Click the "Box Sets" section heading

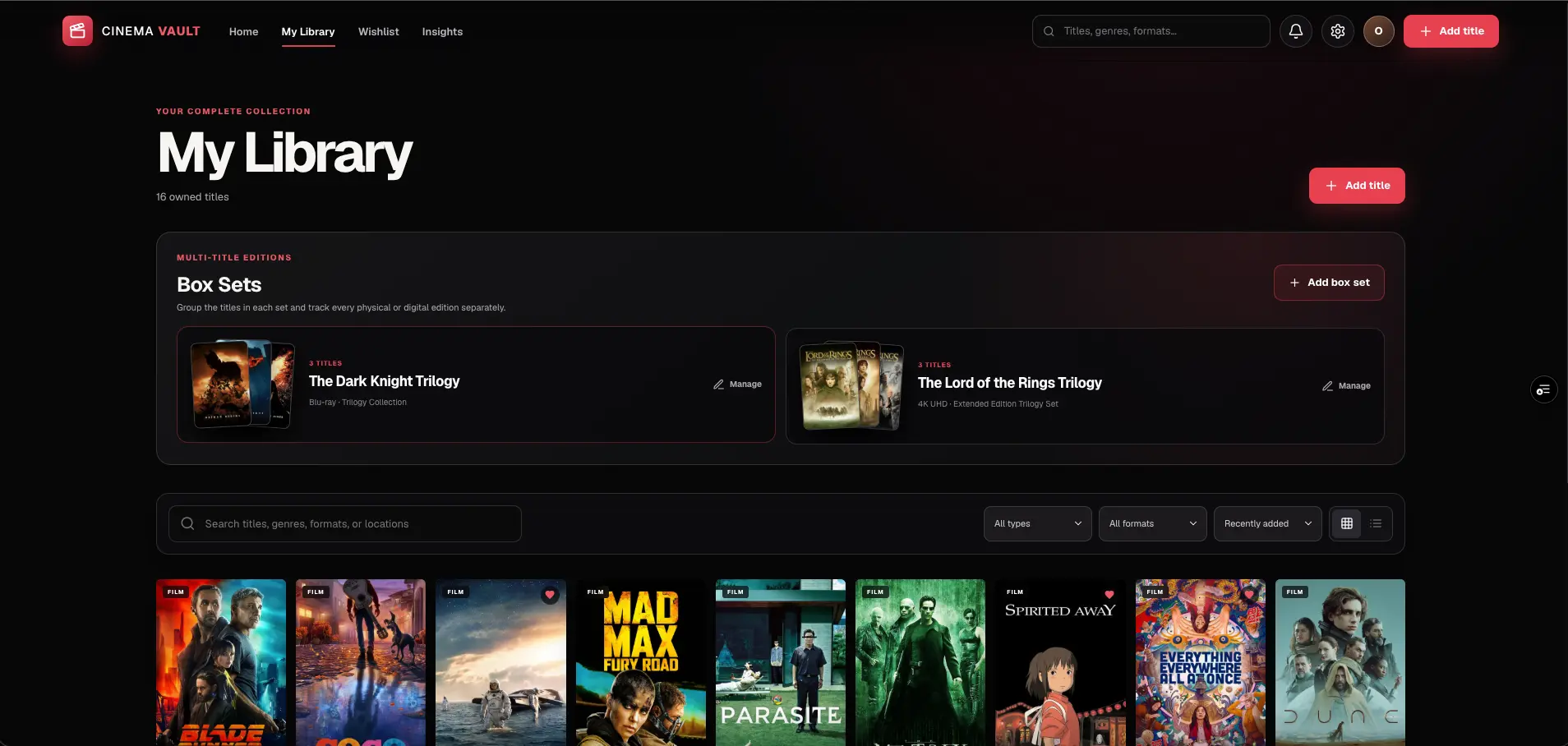click(x=219, y=285)
